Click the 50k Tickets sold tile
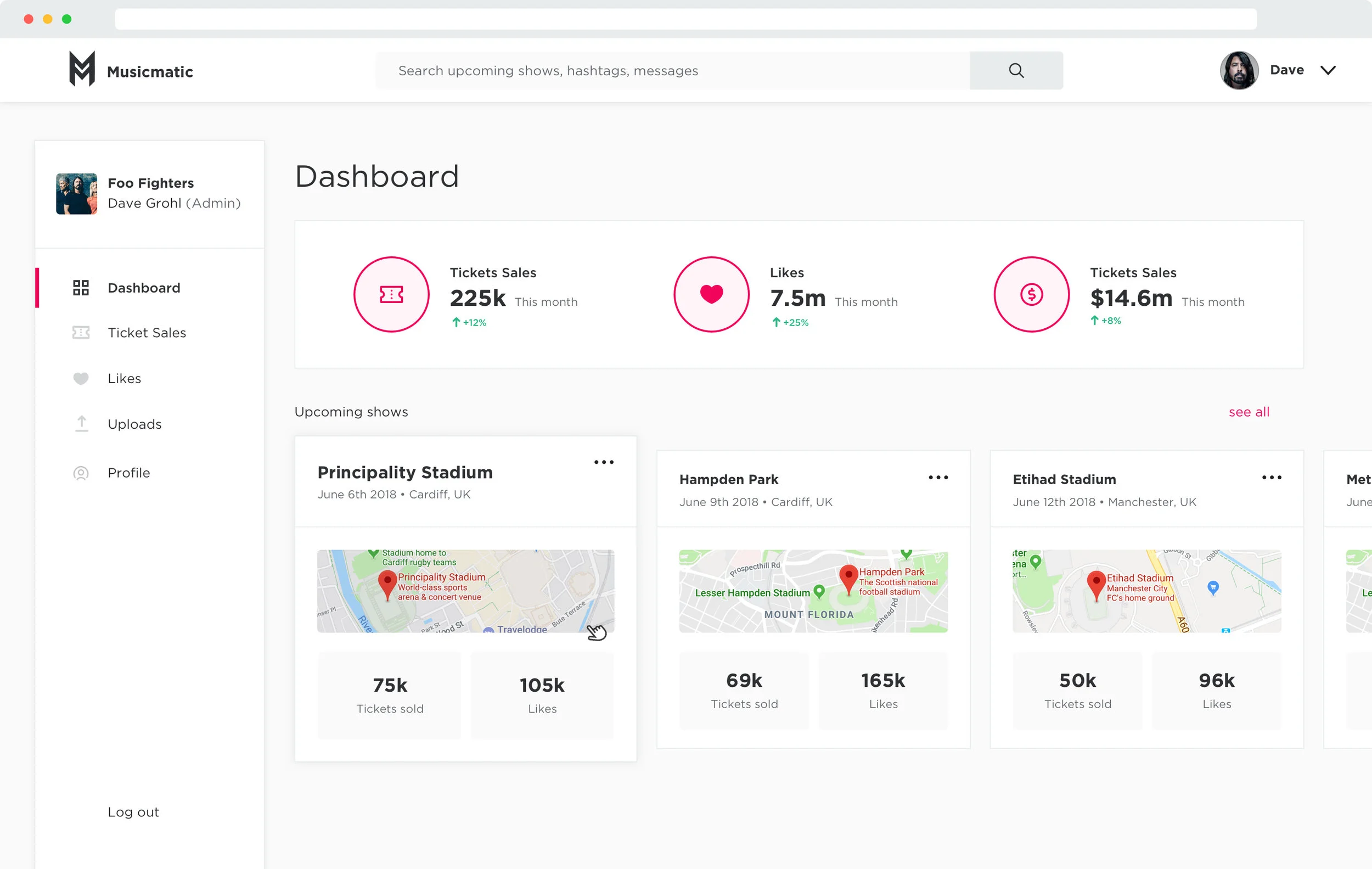The height and width of the screenshot is (869, 1372). (x=1077, y=691)
